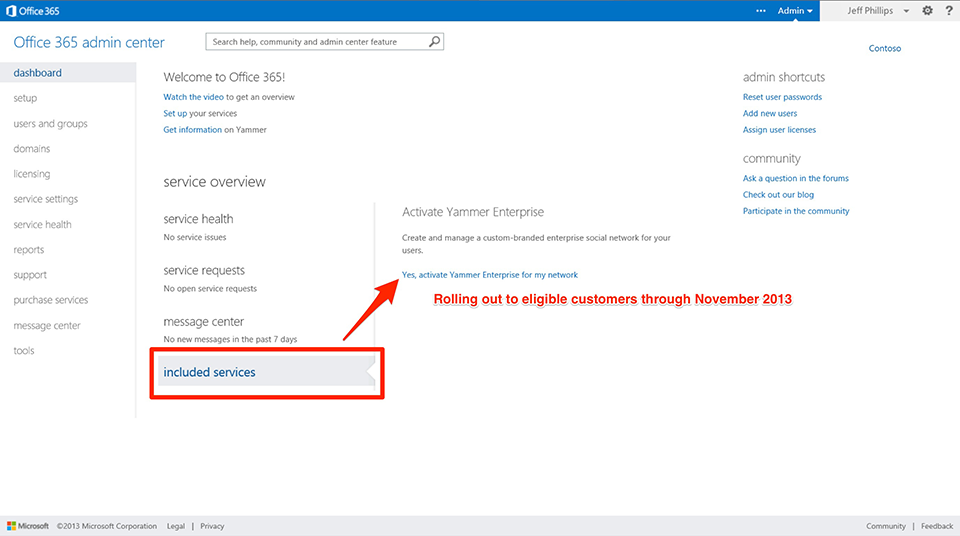Click Watch the video link
This screenshot has height=536, width=960.
click(x=193, y=97)
